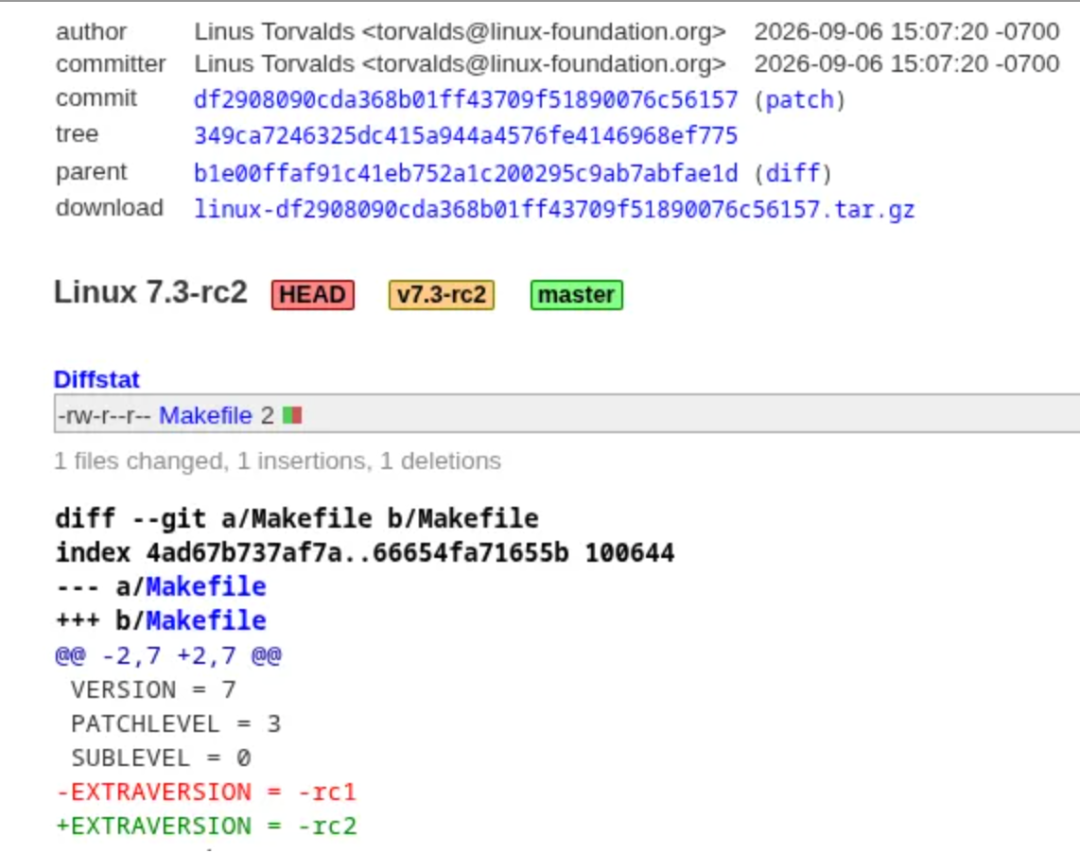Click the green-red diffstat change bar
Viewport: 1080px width, 853px height.
click(293, 415)
